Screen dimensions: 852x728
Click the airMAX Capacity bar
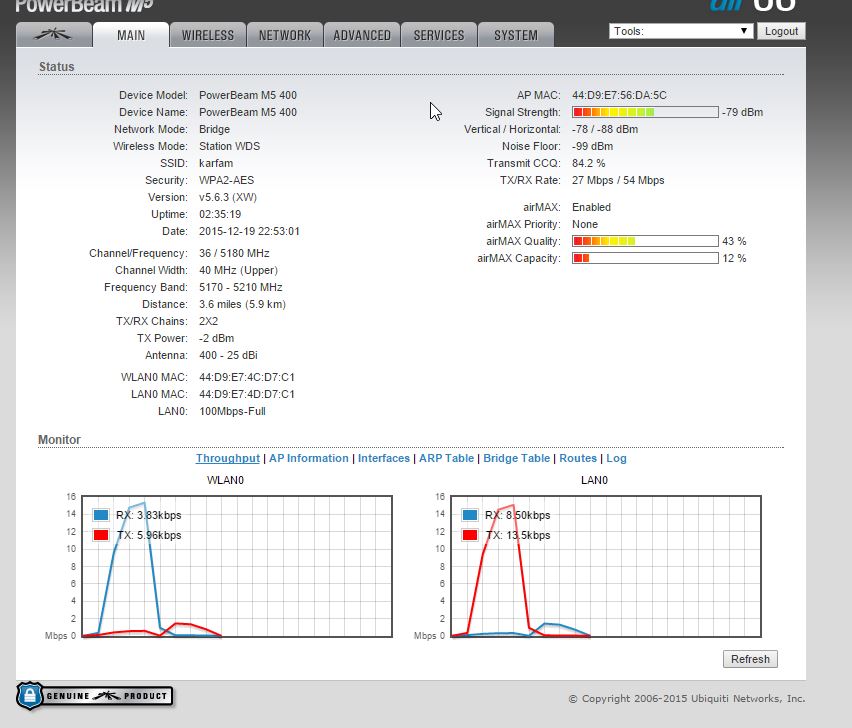(645, 258)
